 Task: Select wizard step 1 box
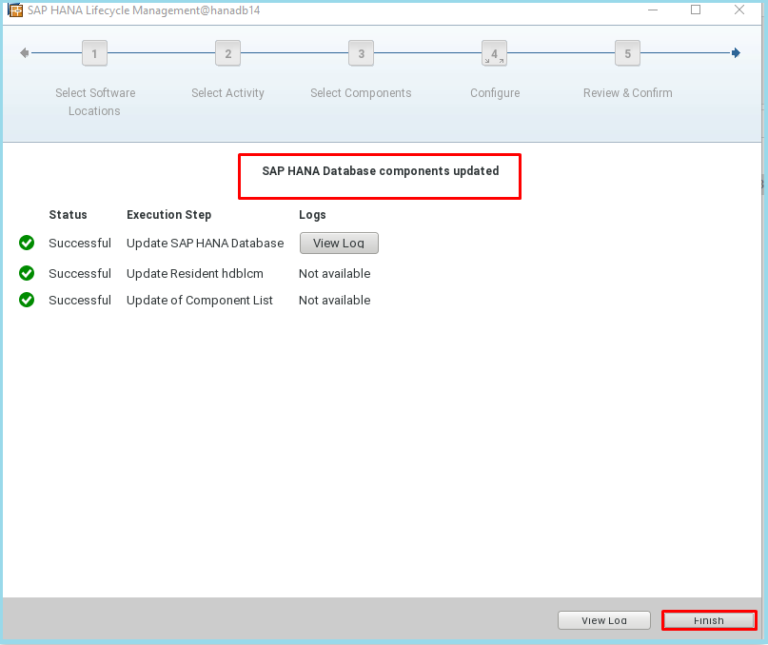(x=95, y=53)
